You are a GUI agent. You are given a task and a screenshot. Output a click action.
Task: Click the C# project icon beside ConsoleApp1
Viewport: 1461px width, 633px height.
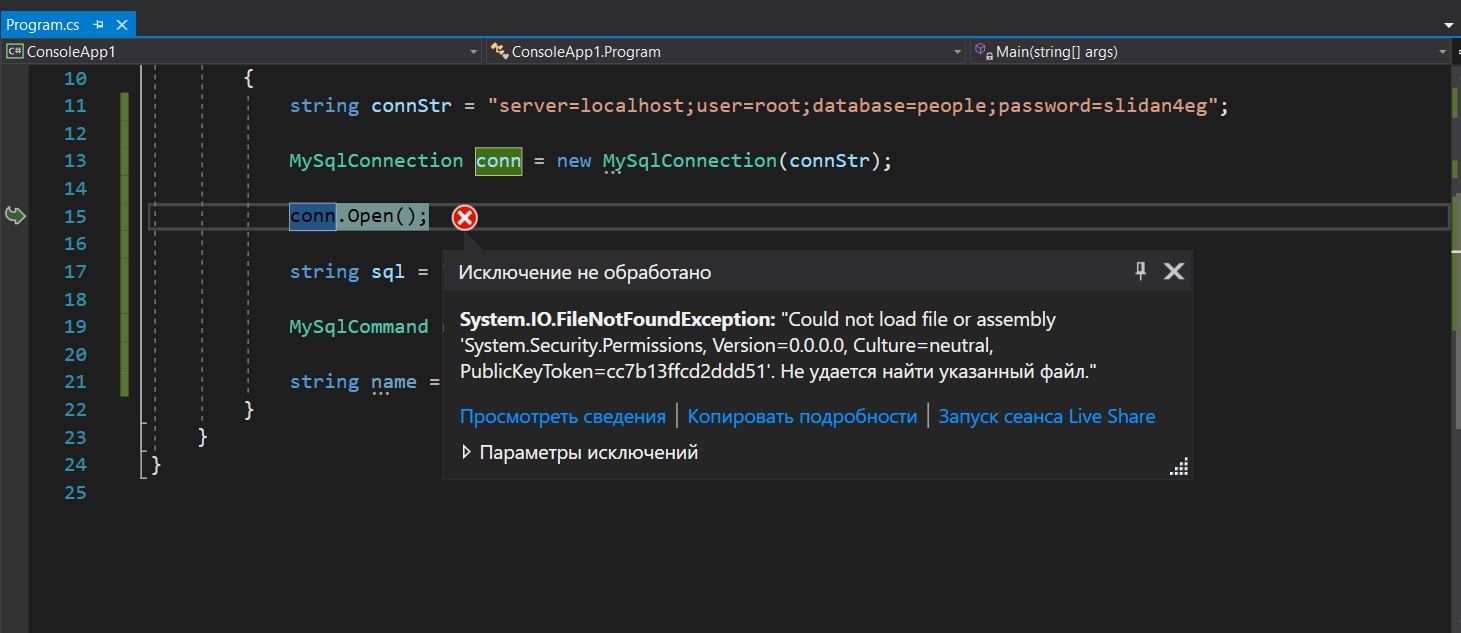click(15, 51)
